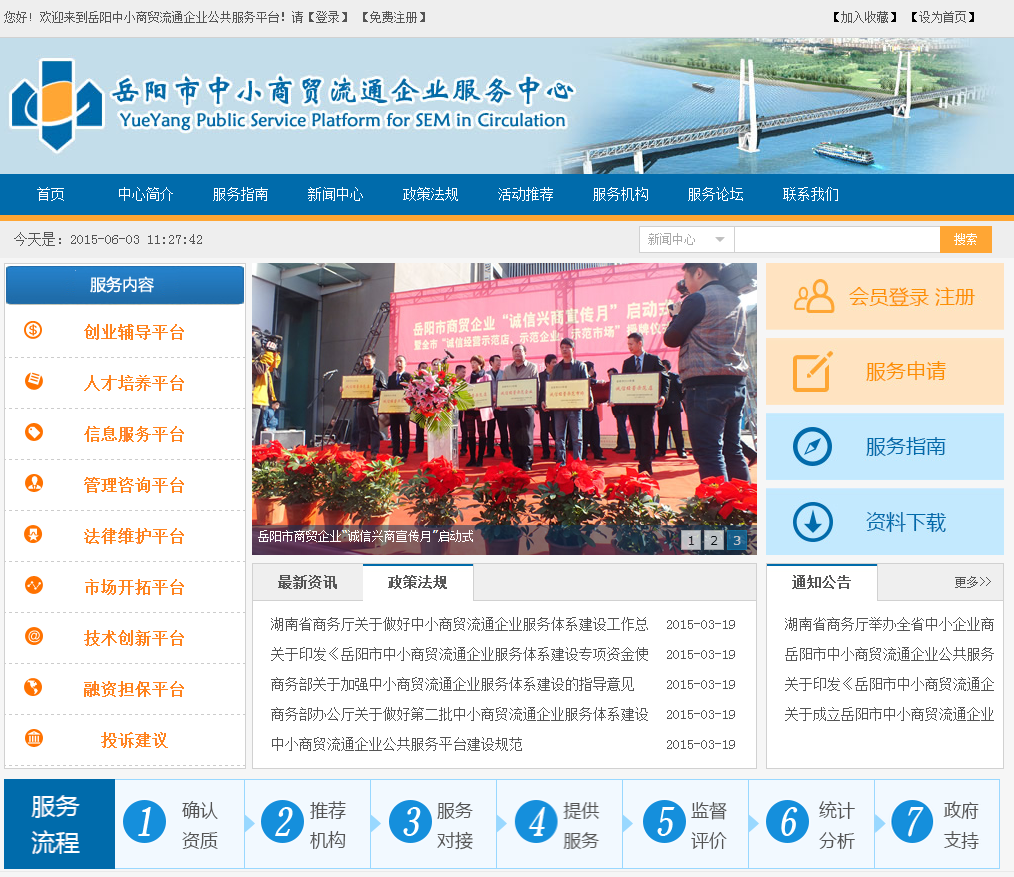
Task: Select step 5 监督评价 in service flow
Action: 685,824
